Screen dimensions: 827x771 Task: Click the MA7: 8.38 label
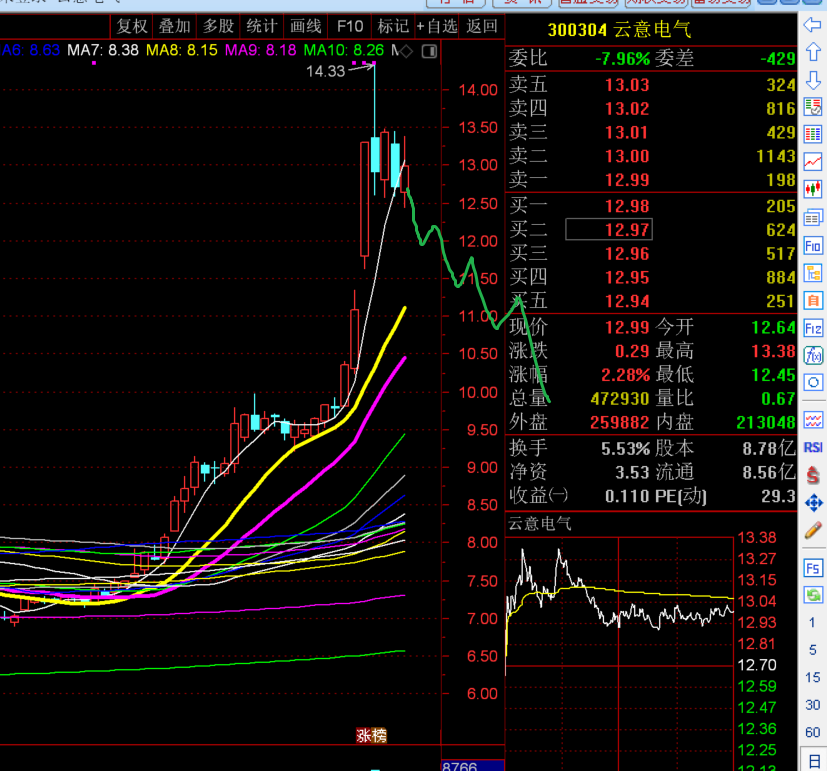pyautogui.click(x=103, y=51)
